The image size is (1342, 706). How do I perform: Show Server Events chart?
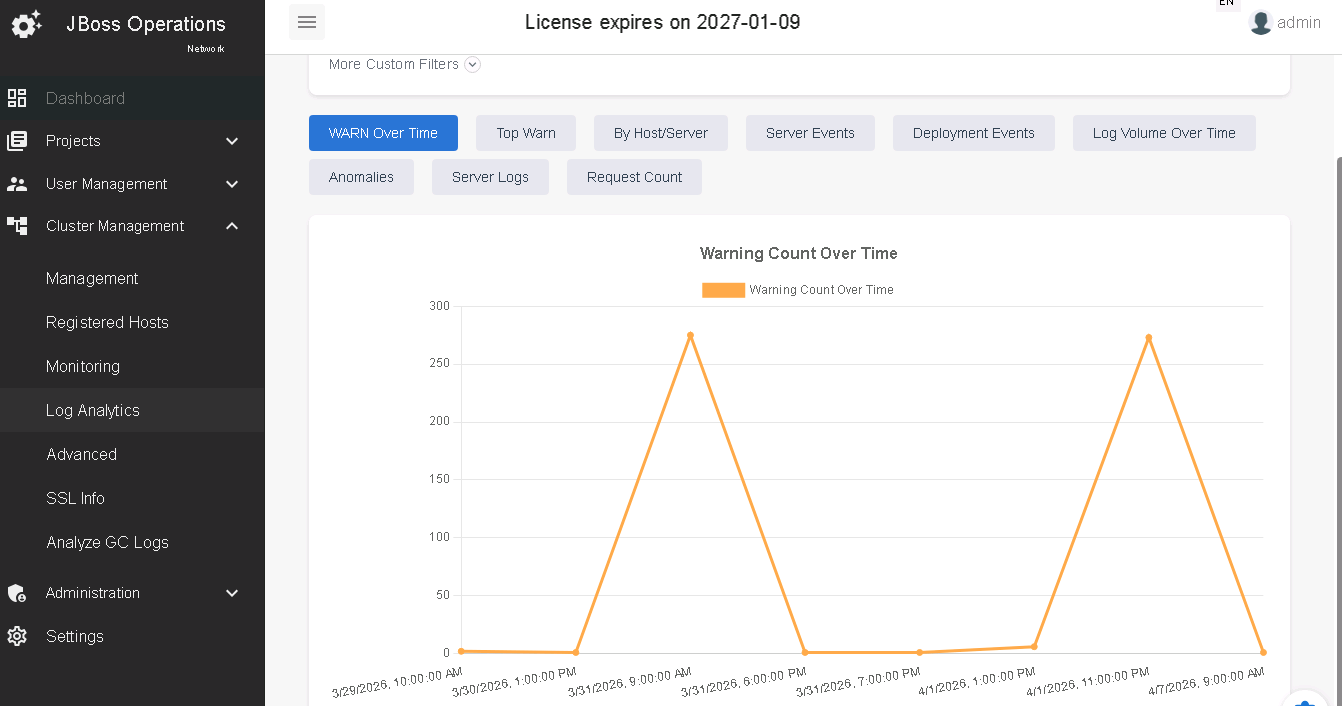810,133
